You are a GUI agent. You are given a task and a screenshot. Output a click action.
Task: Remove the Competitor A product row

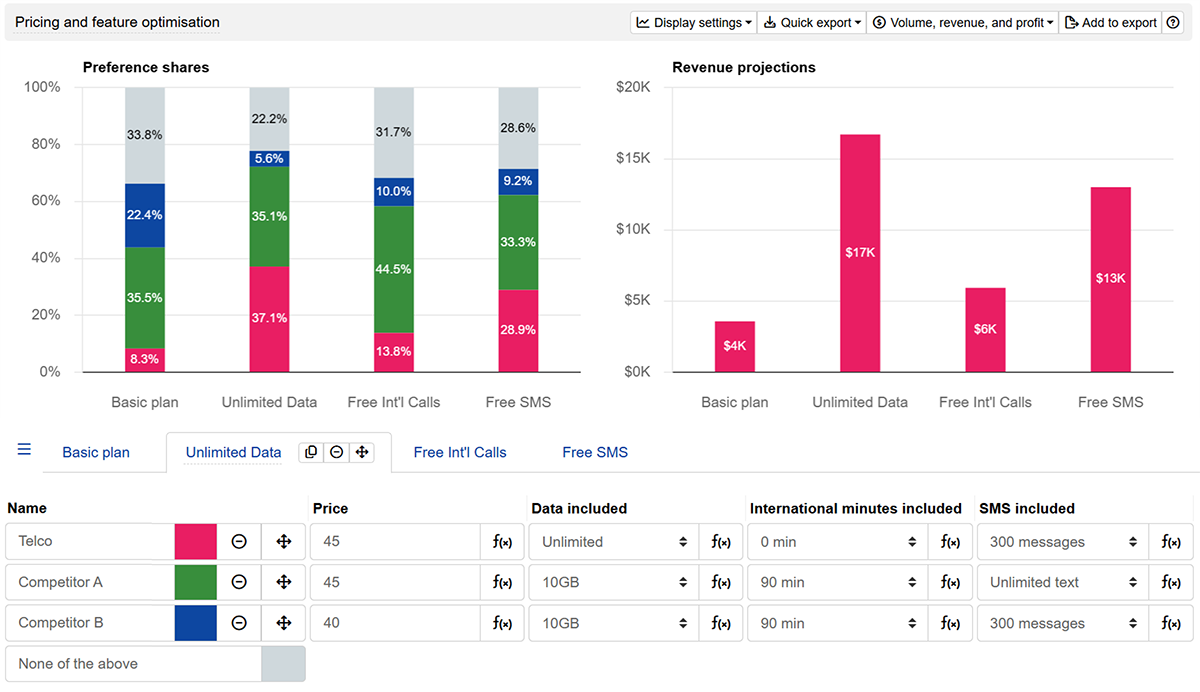tap(239, 582)
